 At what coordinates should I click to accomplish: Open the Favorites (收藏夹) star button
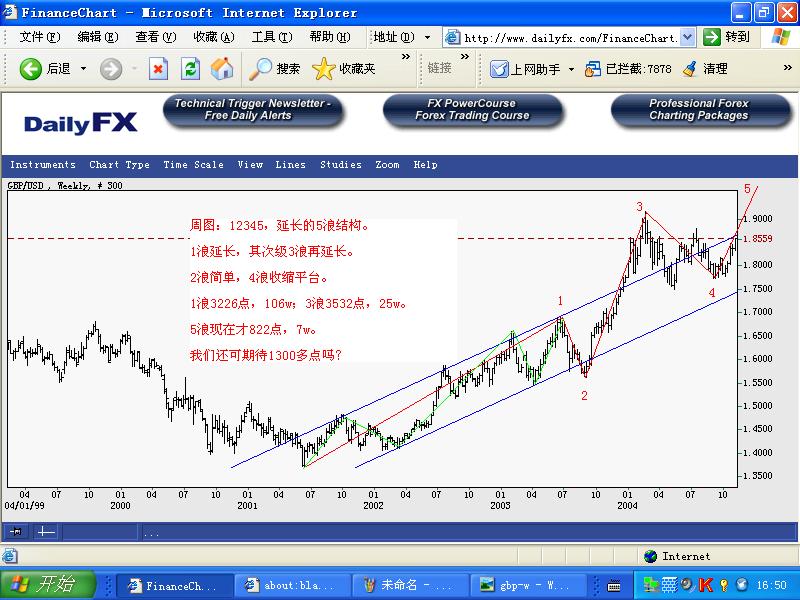[343, 69]
